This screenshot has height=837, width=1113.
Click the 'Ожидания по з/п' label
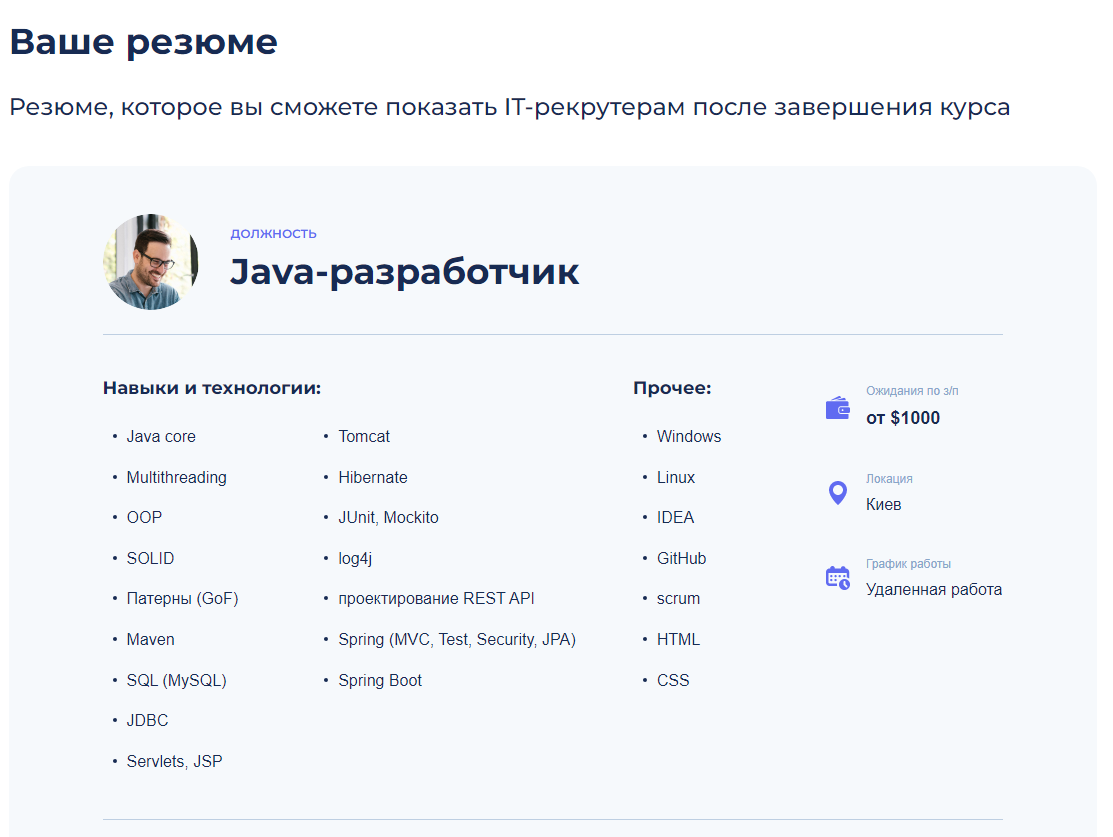[912, 391]
